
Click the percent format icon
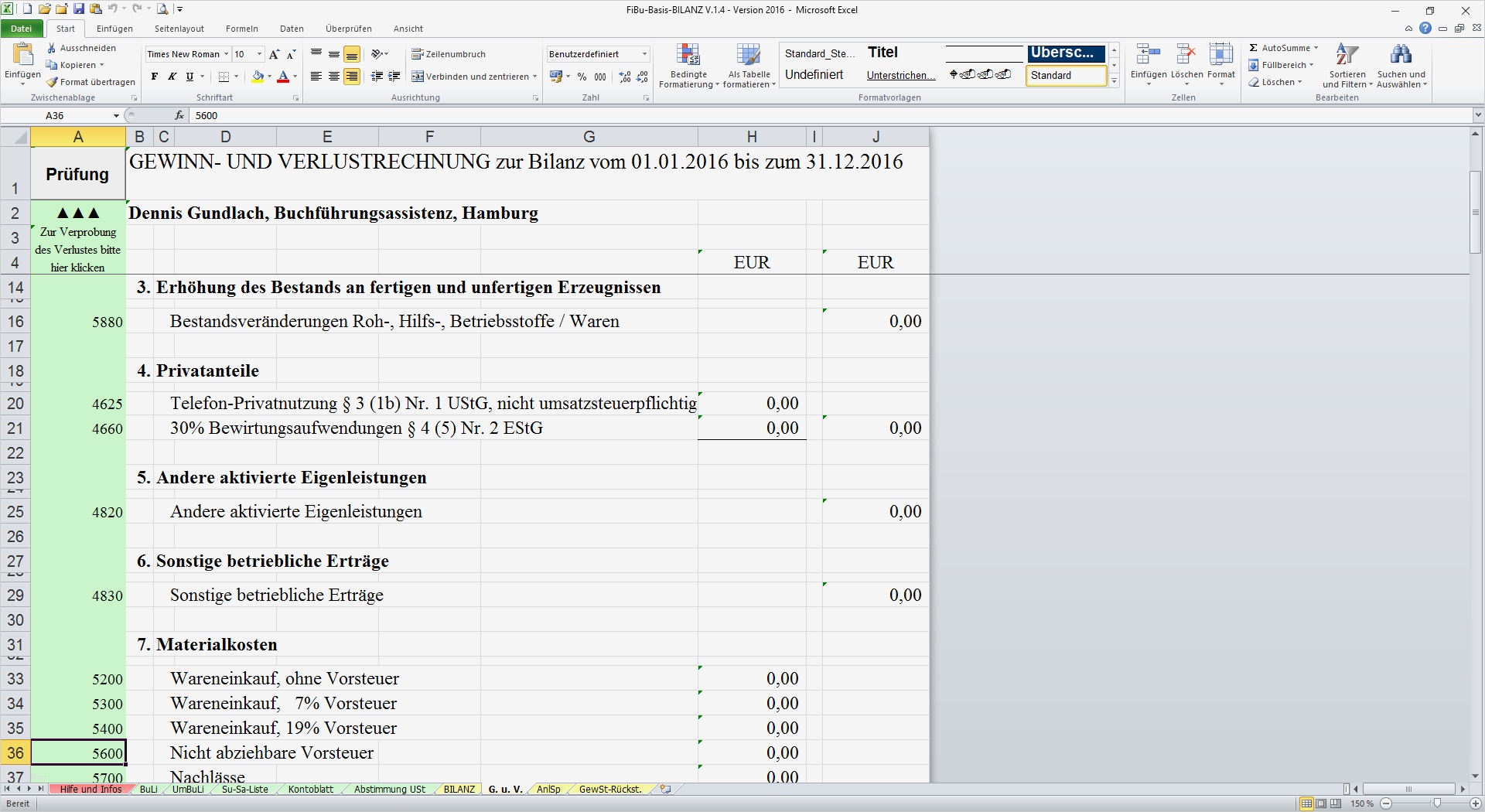tap(582, 77)
